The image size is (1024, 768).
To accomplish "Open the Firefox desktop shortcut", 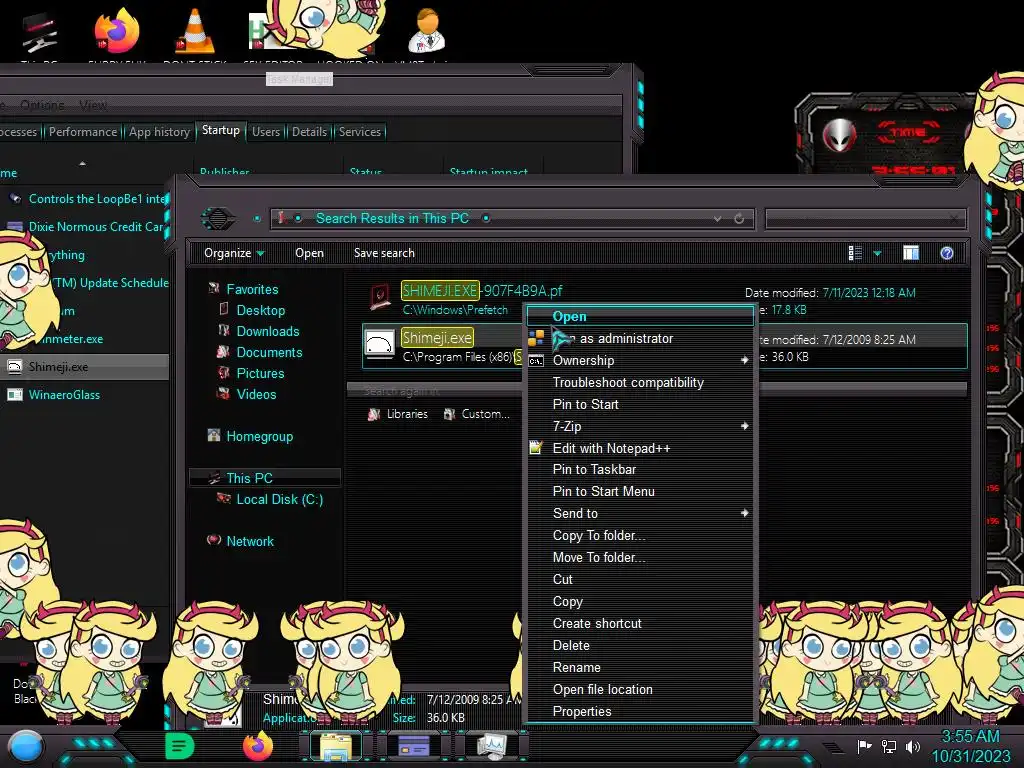I will [x=117, y=31].
